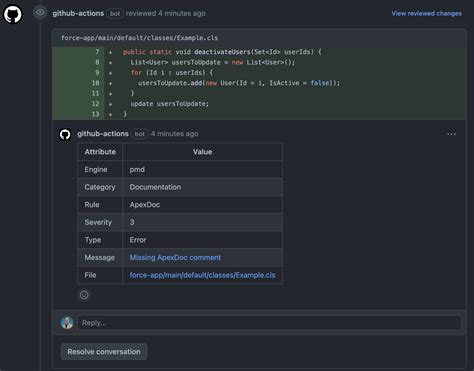Click the Message attribute cell

pyautogui.click(x=100, y=257)
